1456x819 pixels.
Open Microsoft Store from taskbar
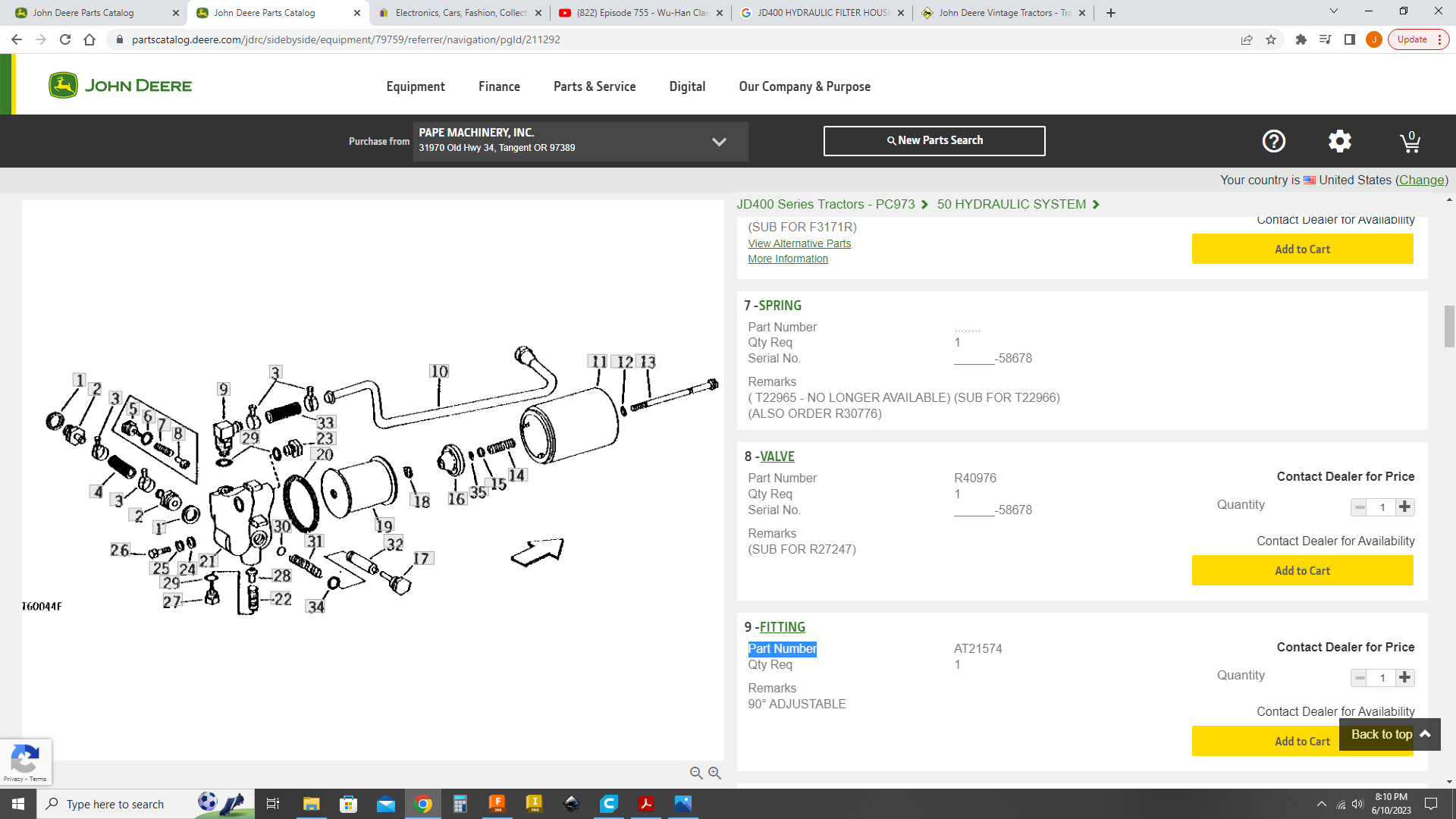click(x=348, y=804)
